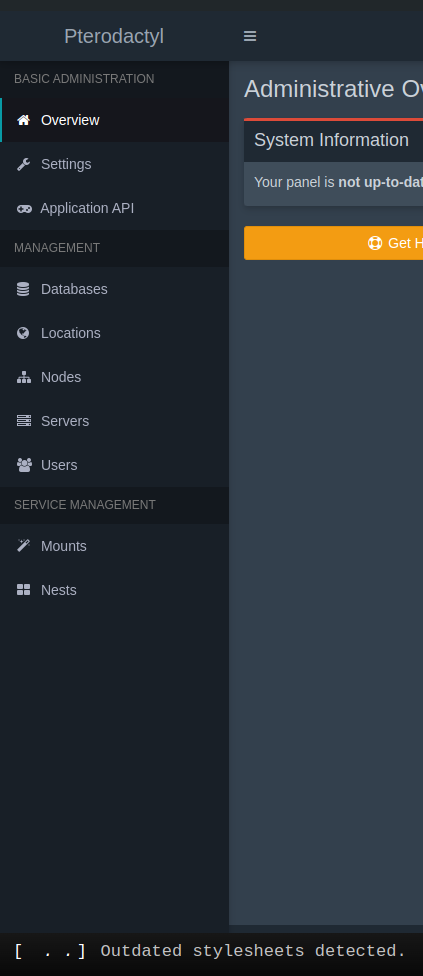Click the server rack icon
This screenshot has width=423, height=976.
(24, 421)
